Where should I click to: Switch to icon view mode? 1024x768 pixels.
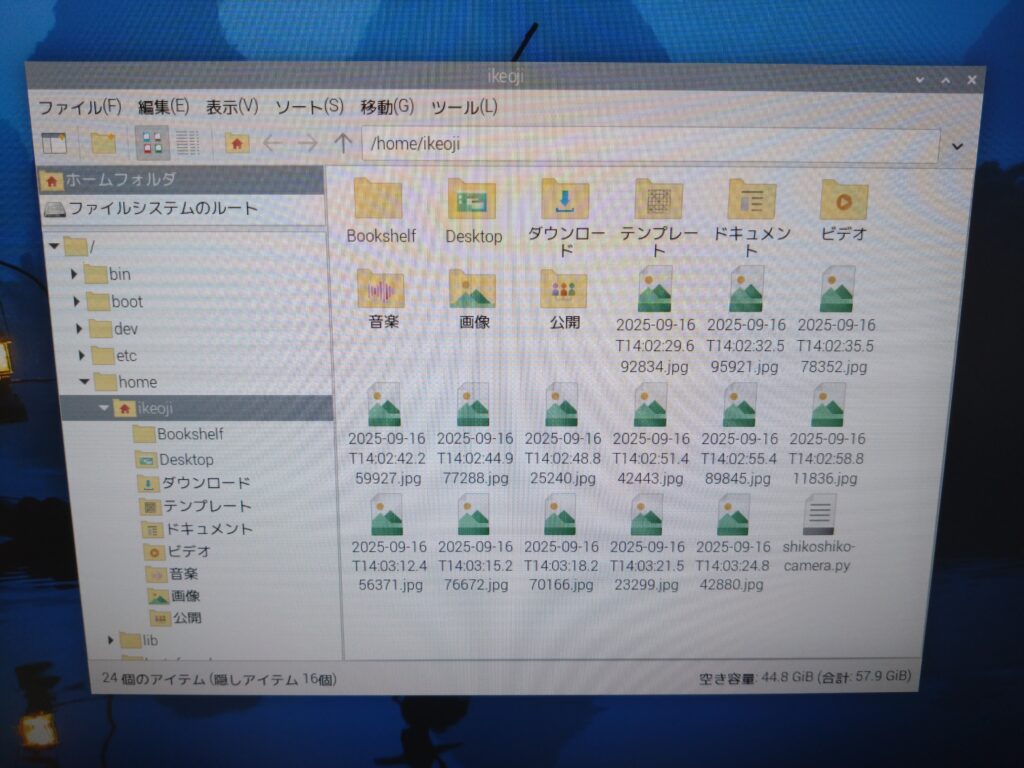tap(152, 143)
